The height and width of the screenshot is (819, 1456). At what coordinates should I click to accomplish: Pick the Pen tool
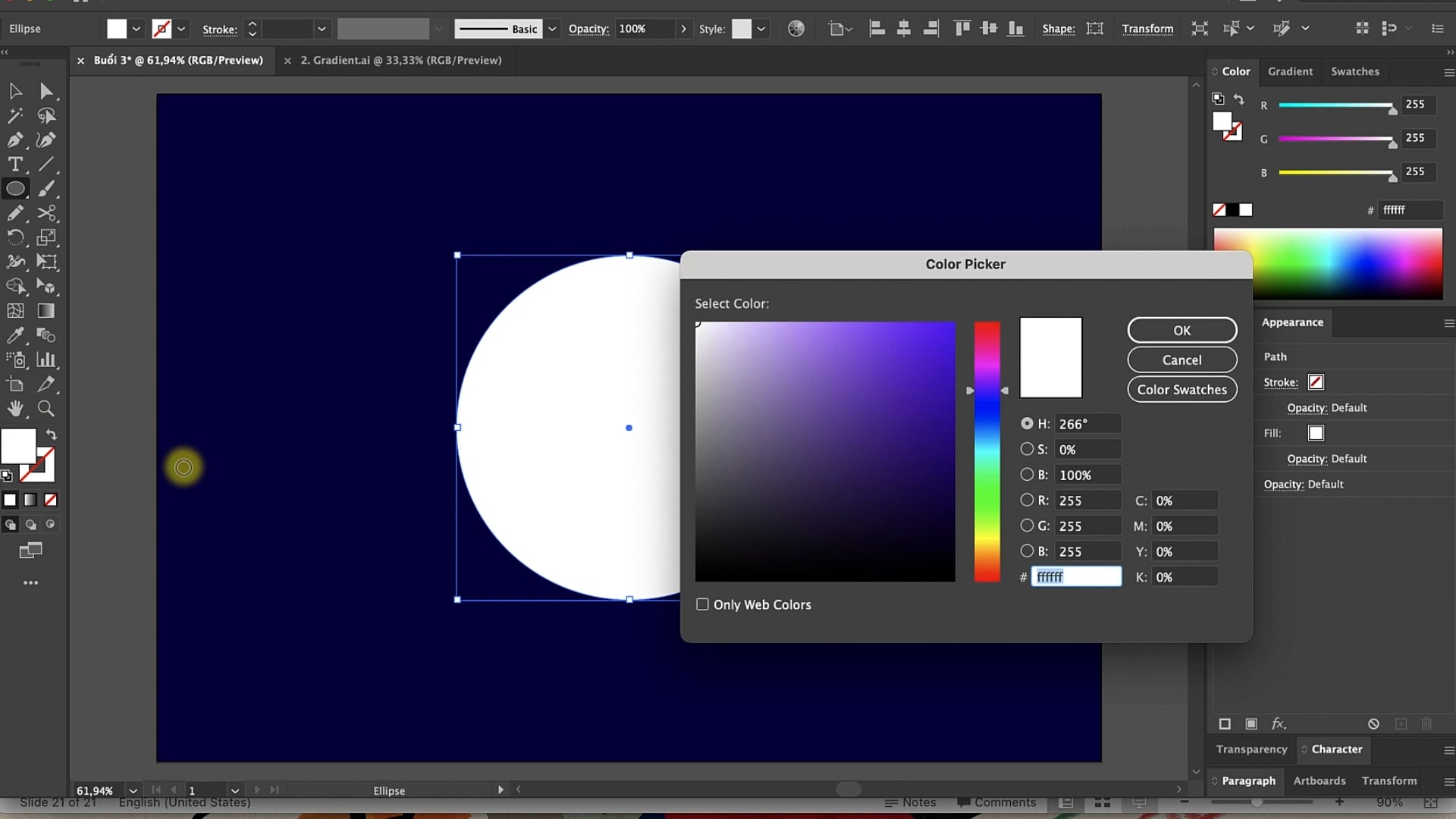pyautogui.click(x=15, y=140)
